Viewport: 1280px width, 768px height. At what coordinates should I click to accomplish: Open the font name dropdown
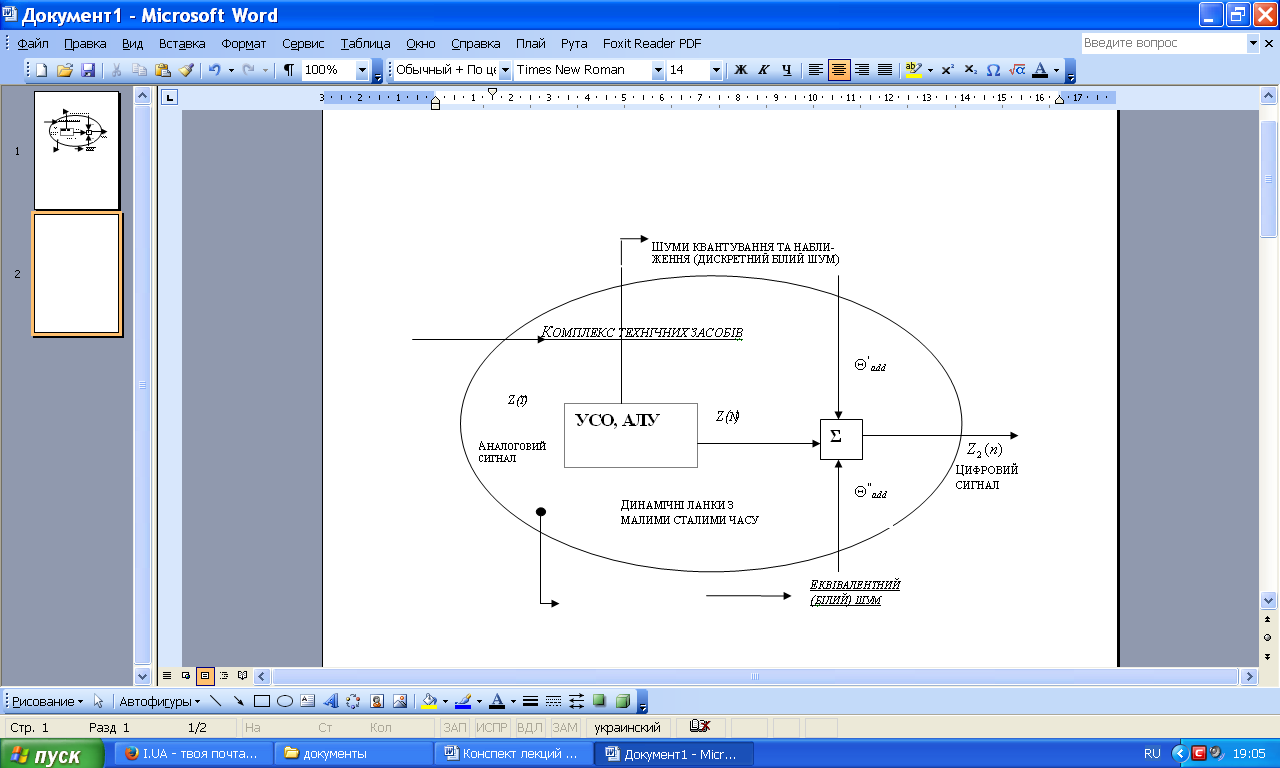click(658, 70)
